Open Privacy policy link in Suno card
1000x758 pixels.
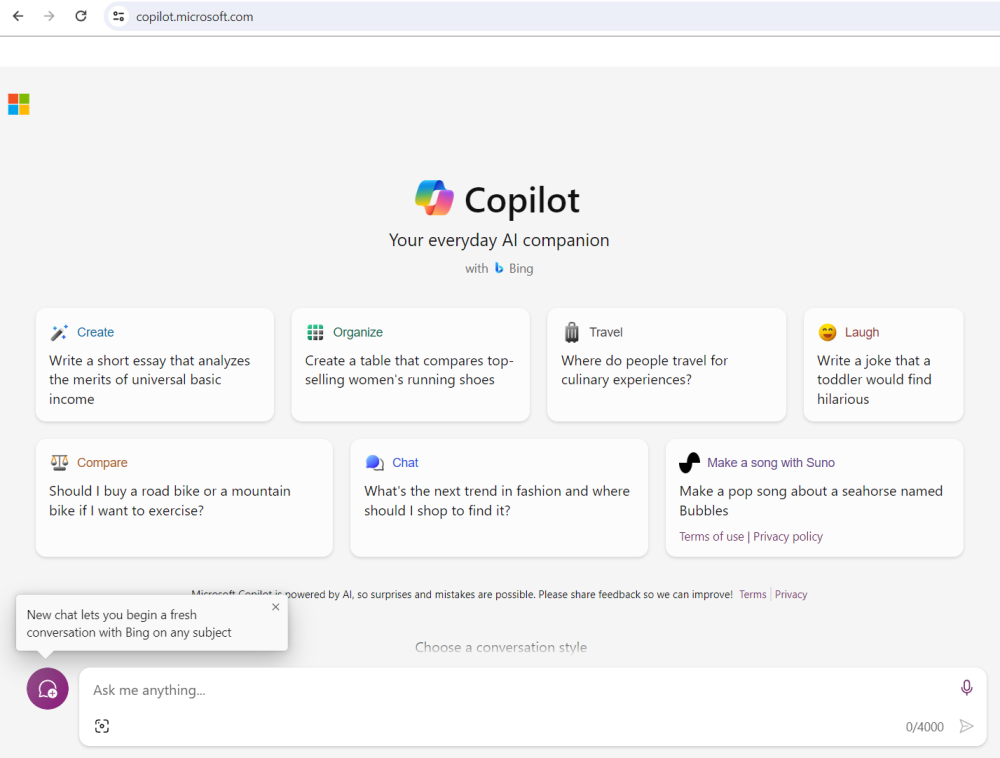pyautogui.click(x=788, y=537)
